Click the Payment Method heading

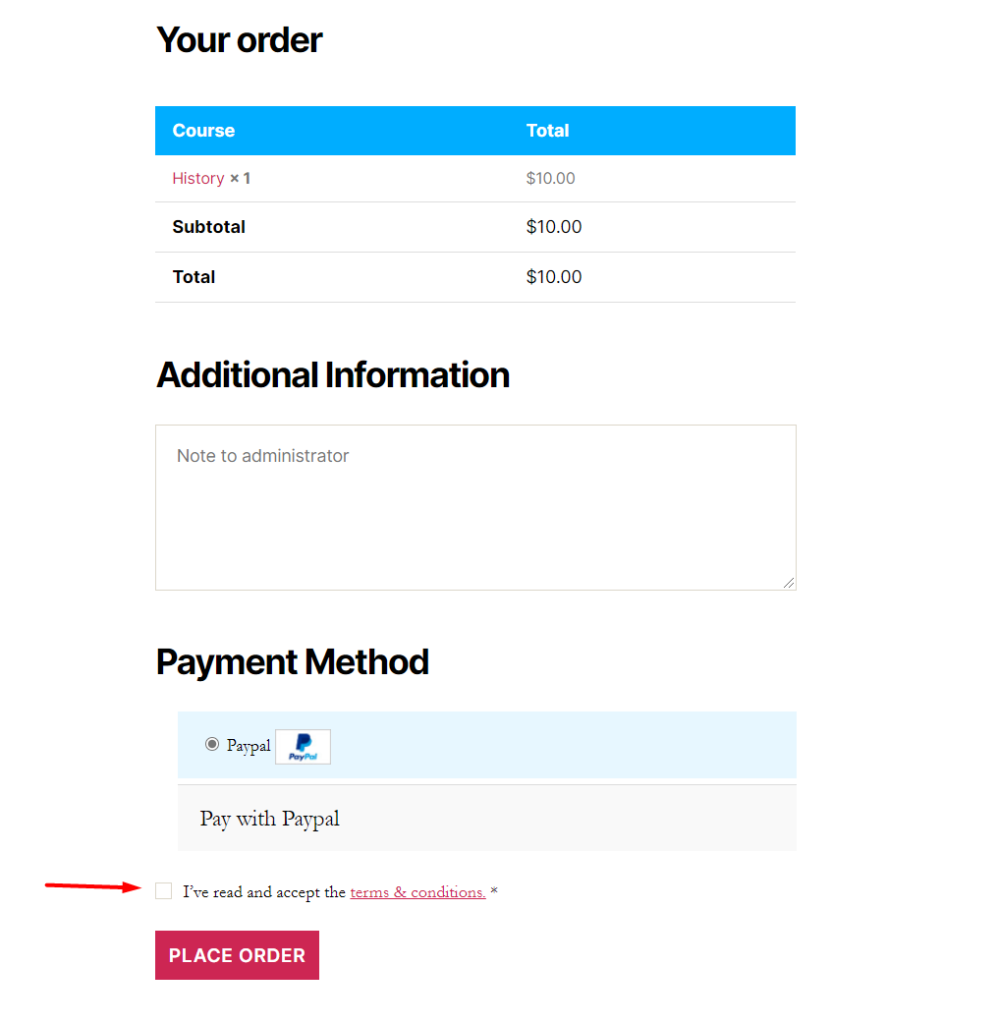pyautogui.click(x=293, y=662)
